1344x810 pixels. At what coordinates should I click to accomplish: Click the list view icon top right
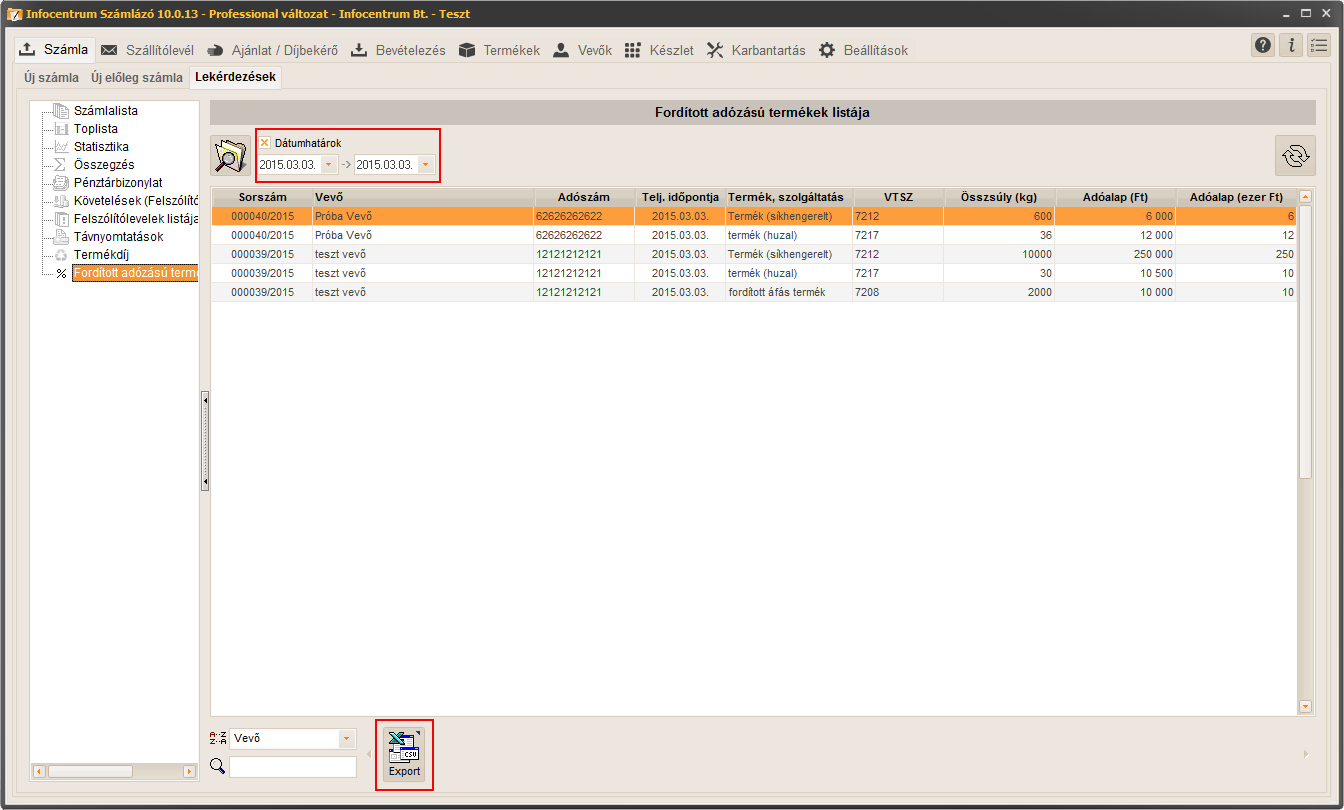(x=1319, y=45)
